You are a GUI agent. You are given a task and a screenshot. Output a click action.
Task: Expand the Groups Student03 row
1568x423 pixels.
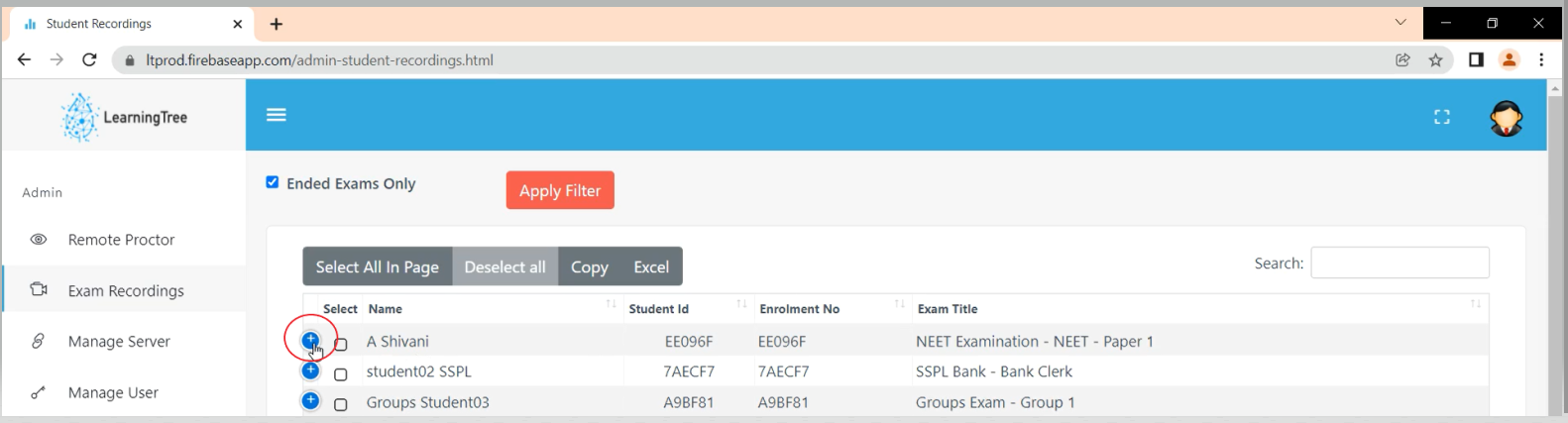click(310, 401)
